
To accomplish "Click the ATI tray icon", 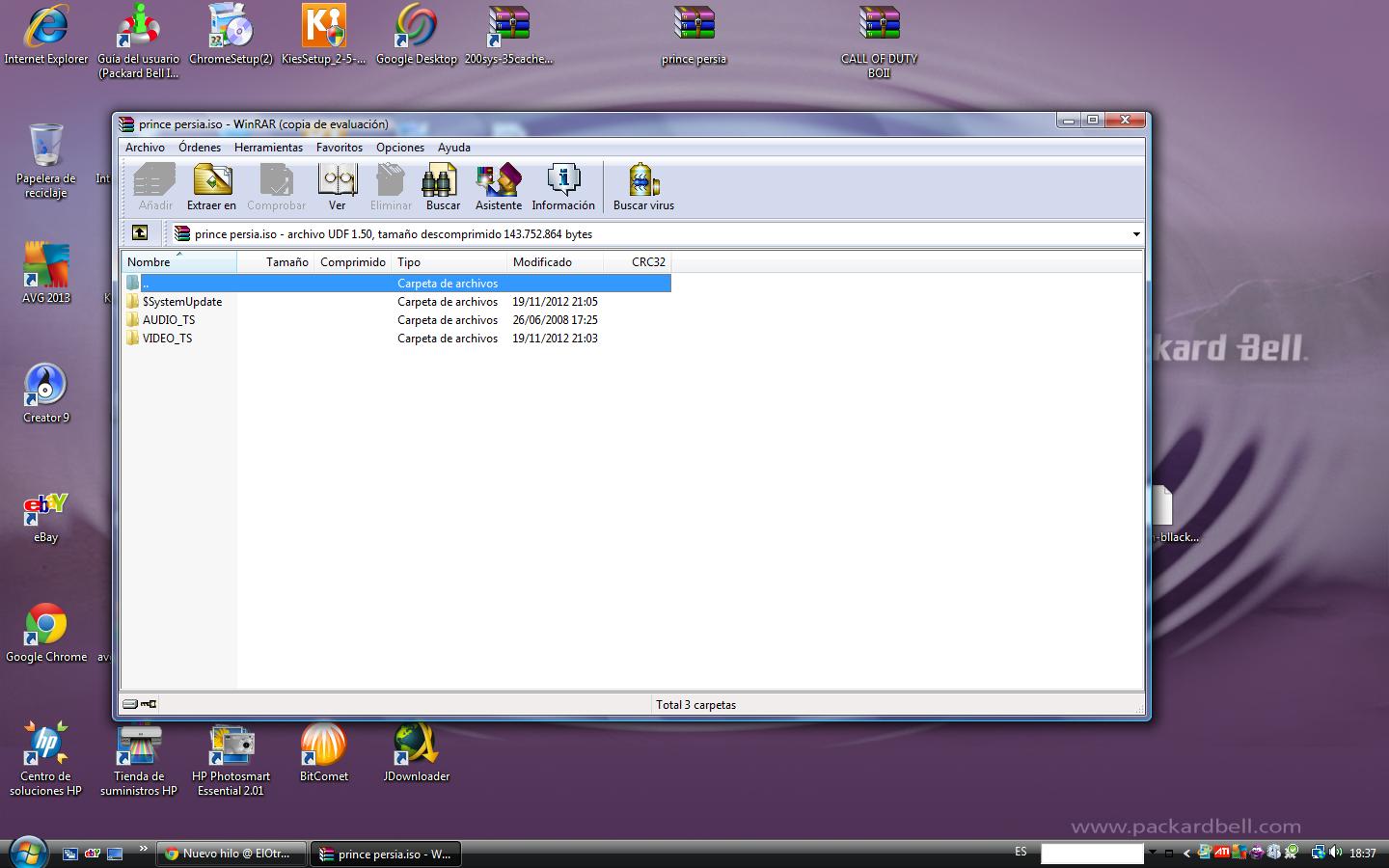I will point(1222,853).
